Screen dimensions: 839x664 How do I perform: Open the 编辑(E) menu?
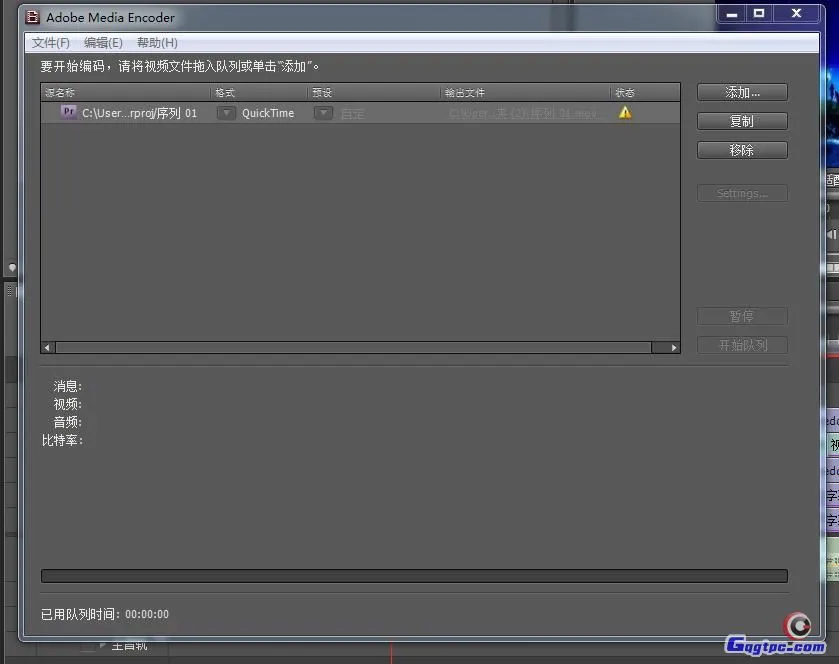coord(103,43)
